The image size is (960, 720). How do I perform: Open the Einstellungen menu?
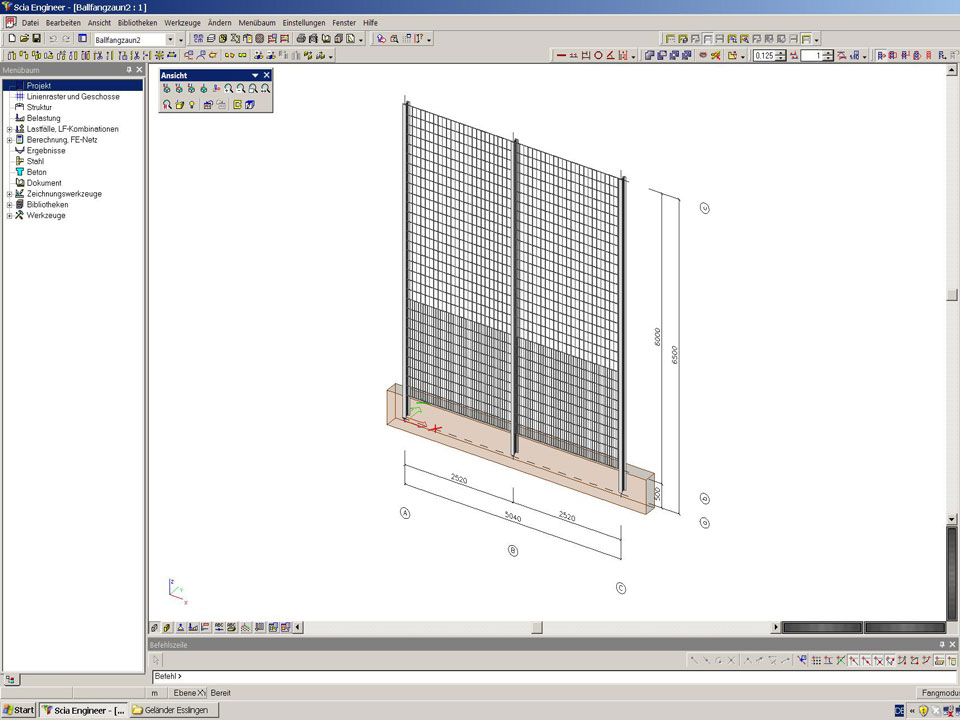click(x=304, y=22)
